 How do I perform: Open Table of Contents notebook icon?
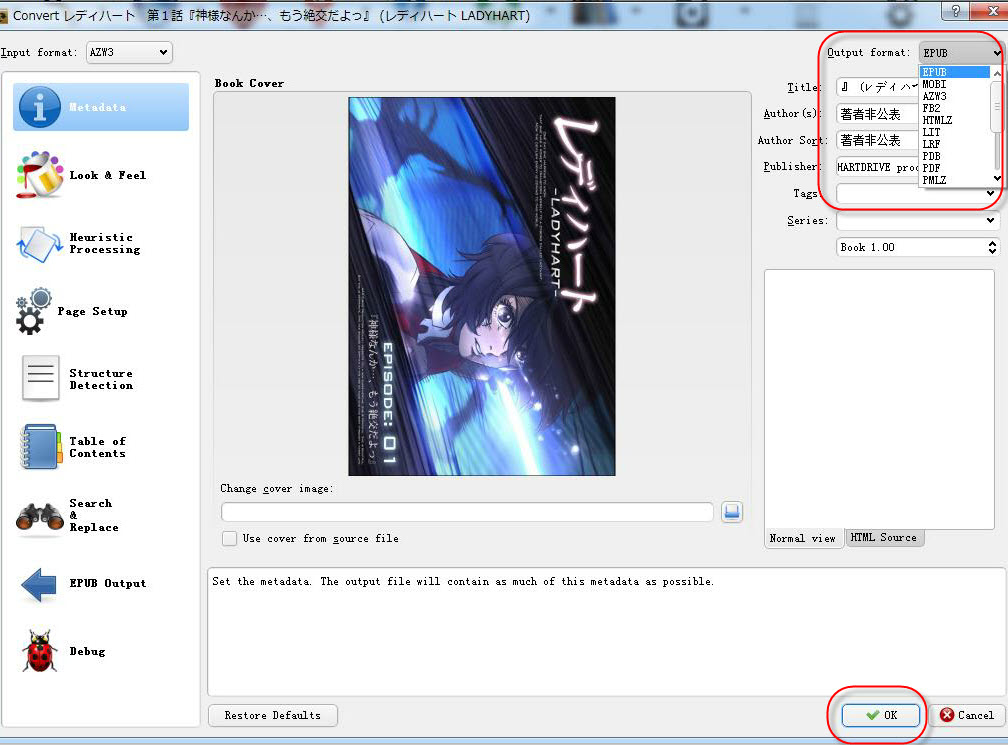(x=40, y=447)
